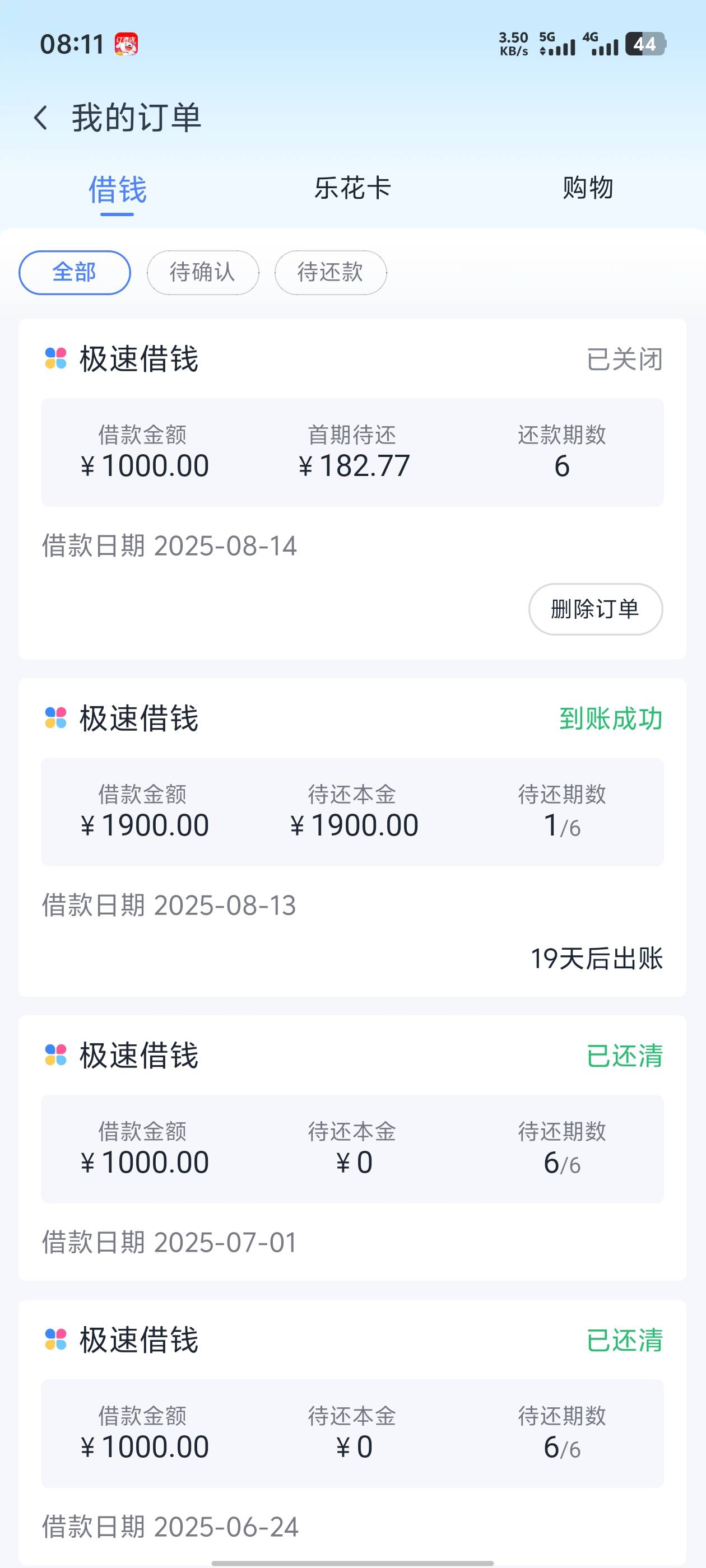Select the 全部 filter chip
This screenshot has height=1568, width=706.
click(x=75, y=272)
